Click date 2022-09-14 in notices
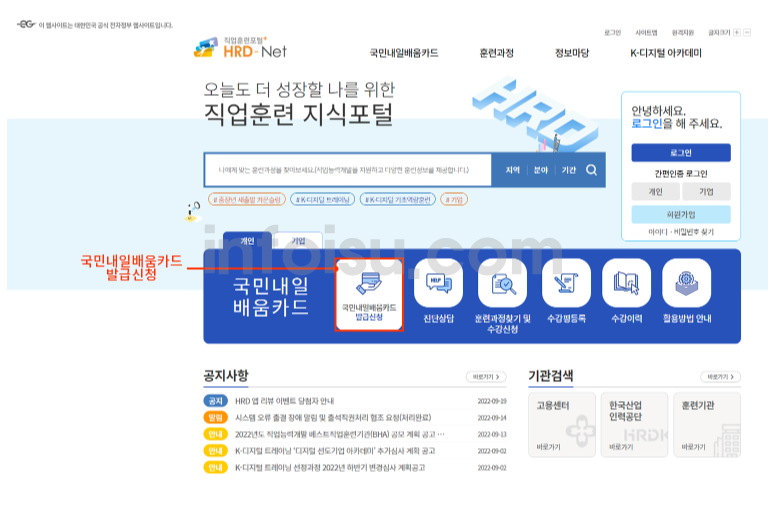The width and height of the screenshot is (768, 505). (492, 418)
